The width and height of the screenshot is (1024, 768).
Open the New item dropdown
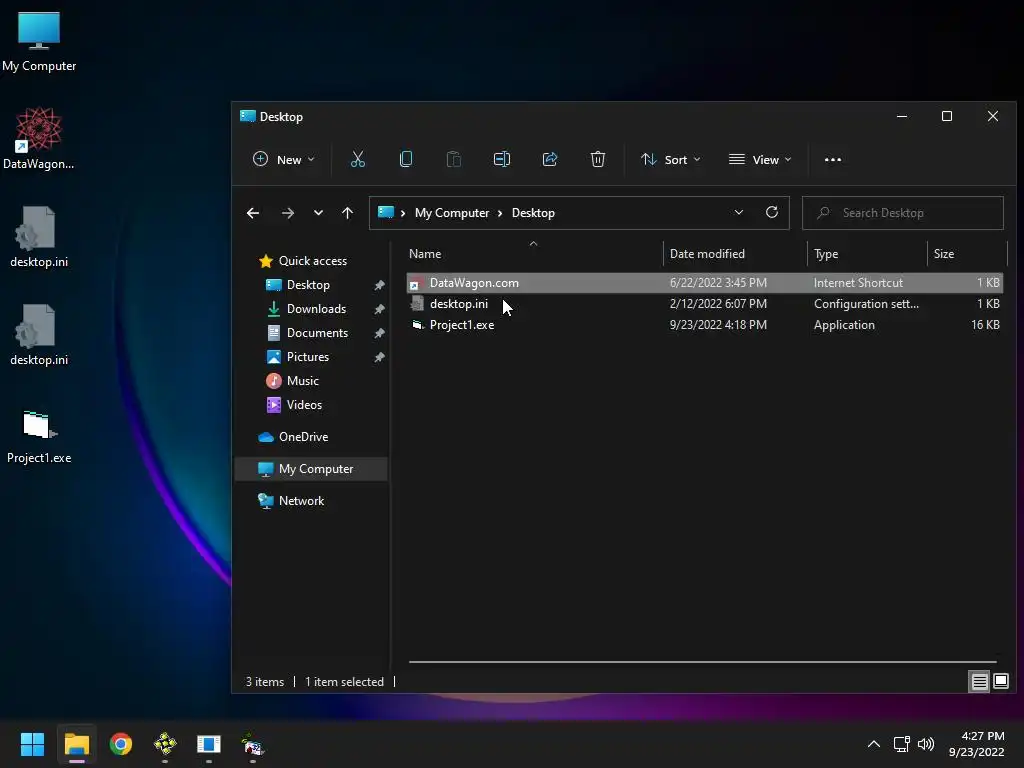283,159
